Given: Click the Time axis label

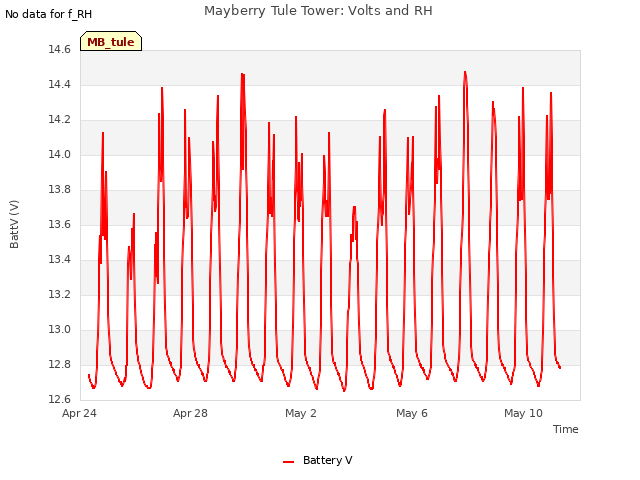Looking at the screenshot, I should [566, 429].
